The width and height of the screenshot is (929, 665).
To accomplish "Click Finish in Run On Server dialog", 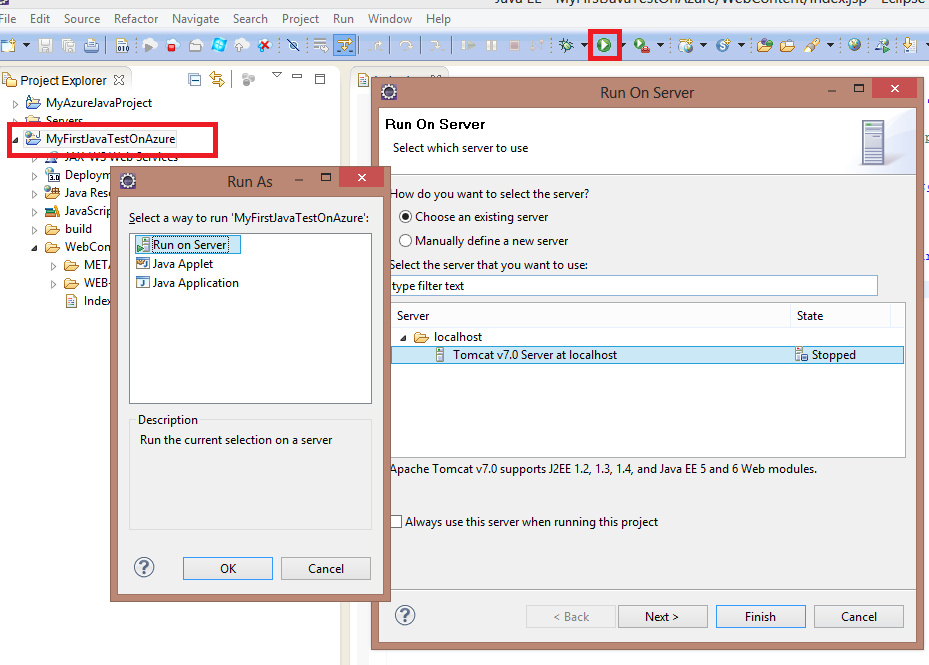I will 760,616.
